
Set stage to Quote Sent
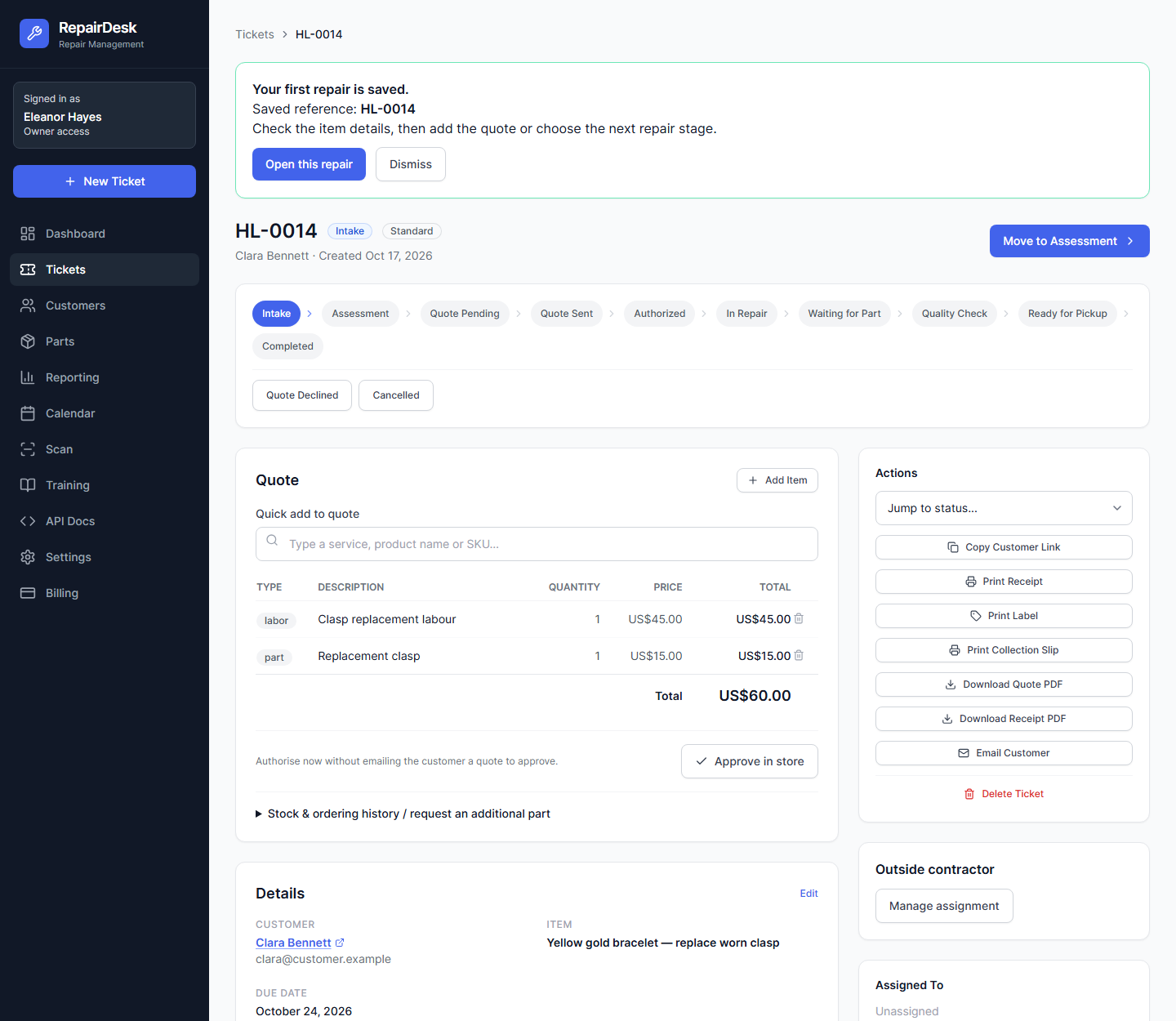click(567, 314)
